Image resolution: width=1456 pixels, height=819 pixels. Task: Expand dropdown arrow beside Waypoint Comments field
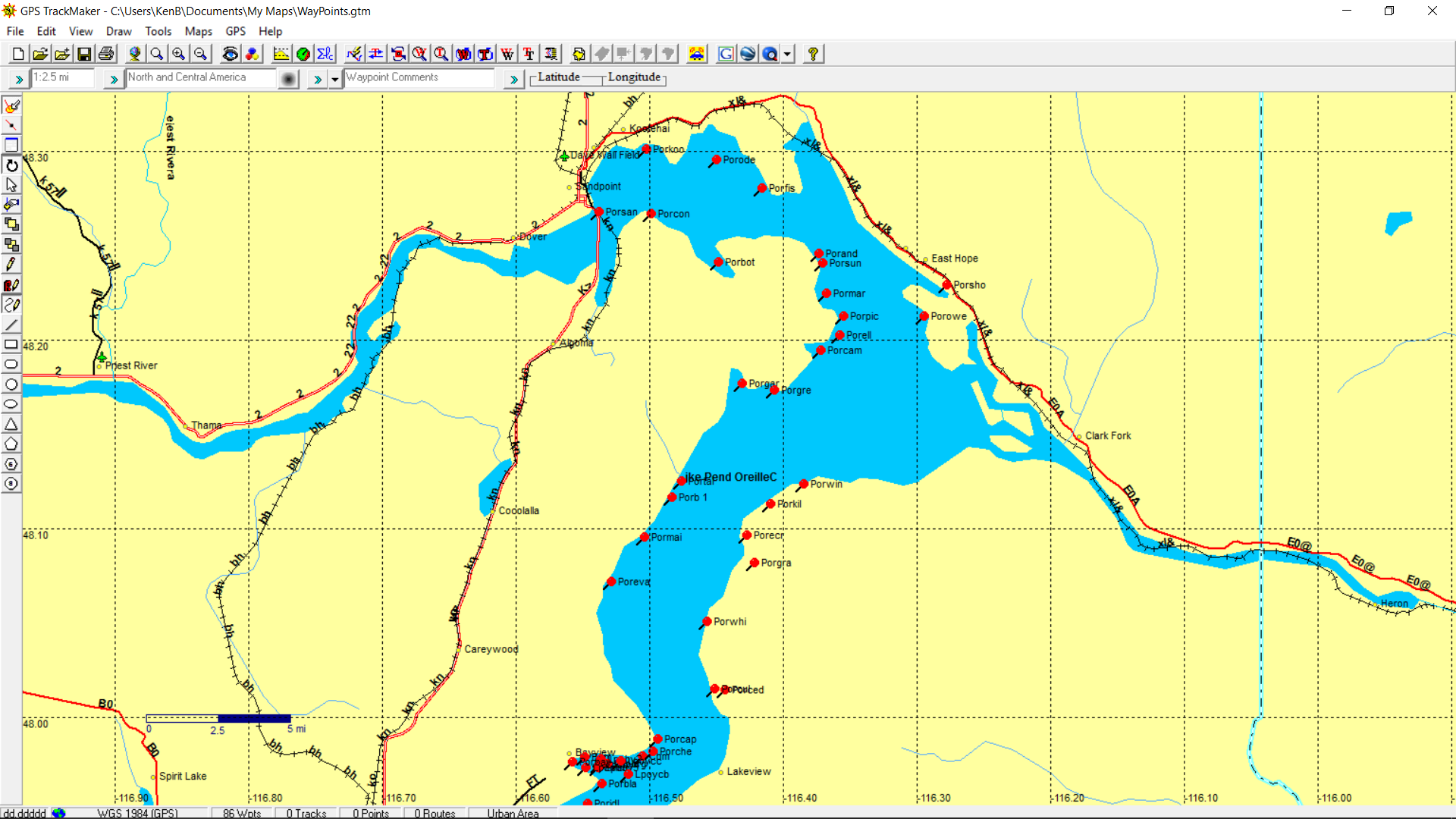(334, 79)
